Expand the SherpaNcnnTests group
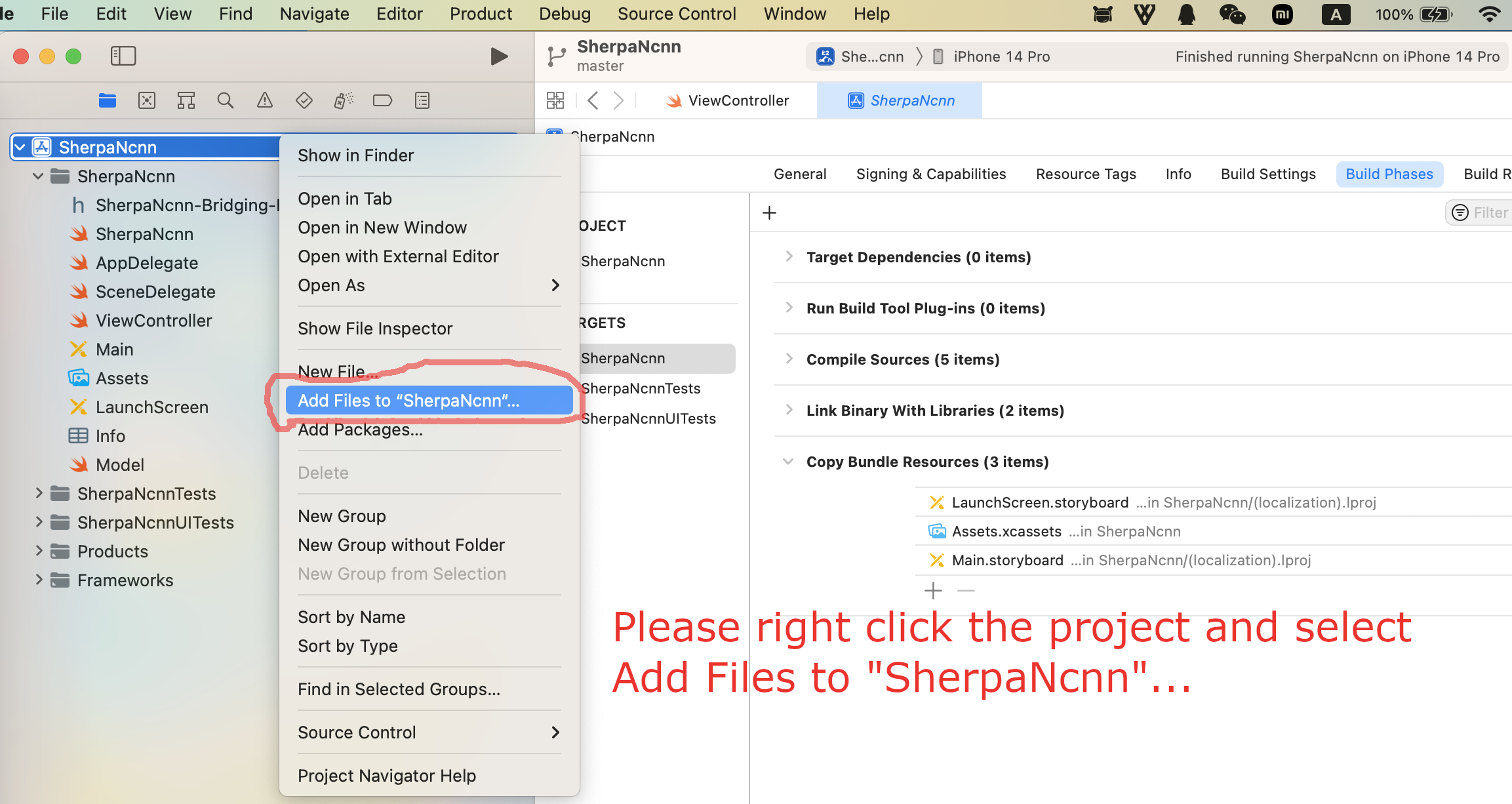 pyautogui.click(x=38, y=493)
